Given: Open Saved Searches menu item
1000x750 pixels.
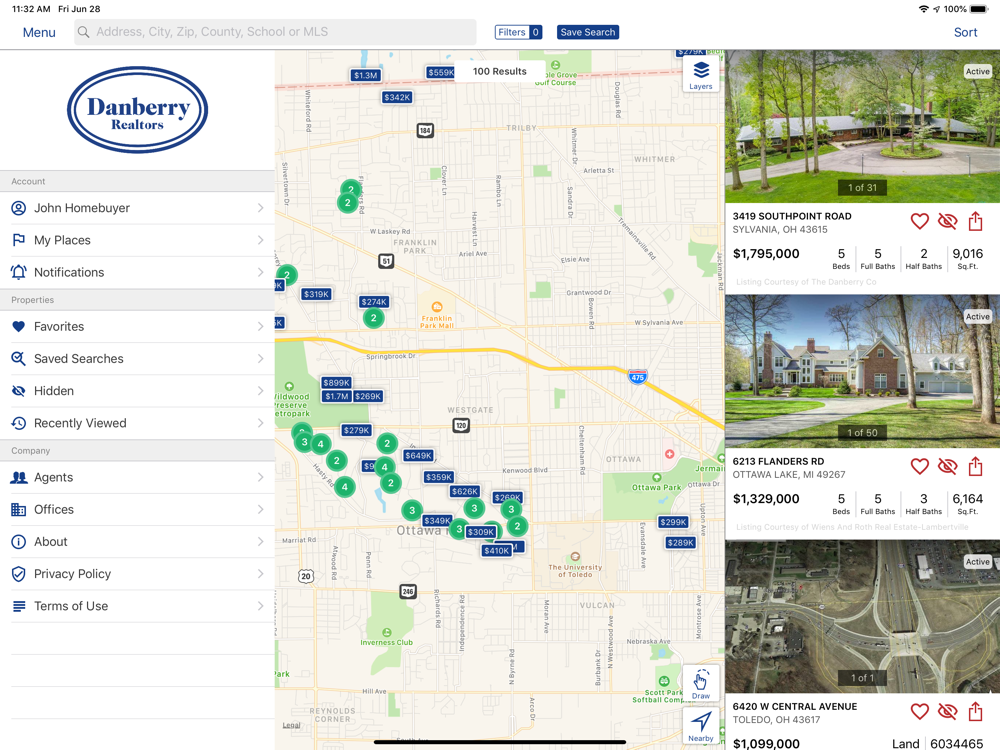Looking at the screenshot, I should tap(137, 358).
